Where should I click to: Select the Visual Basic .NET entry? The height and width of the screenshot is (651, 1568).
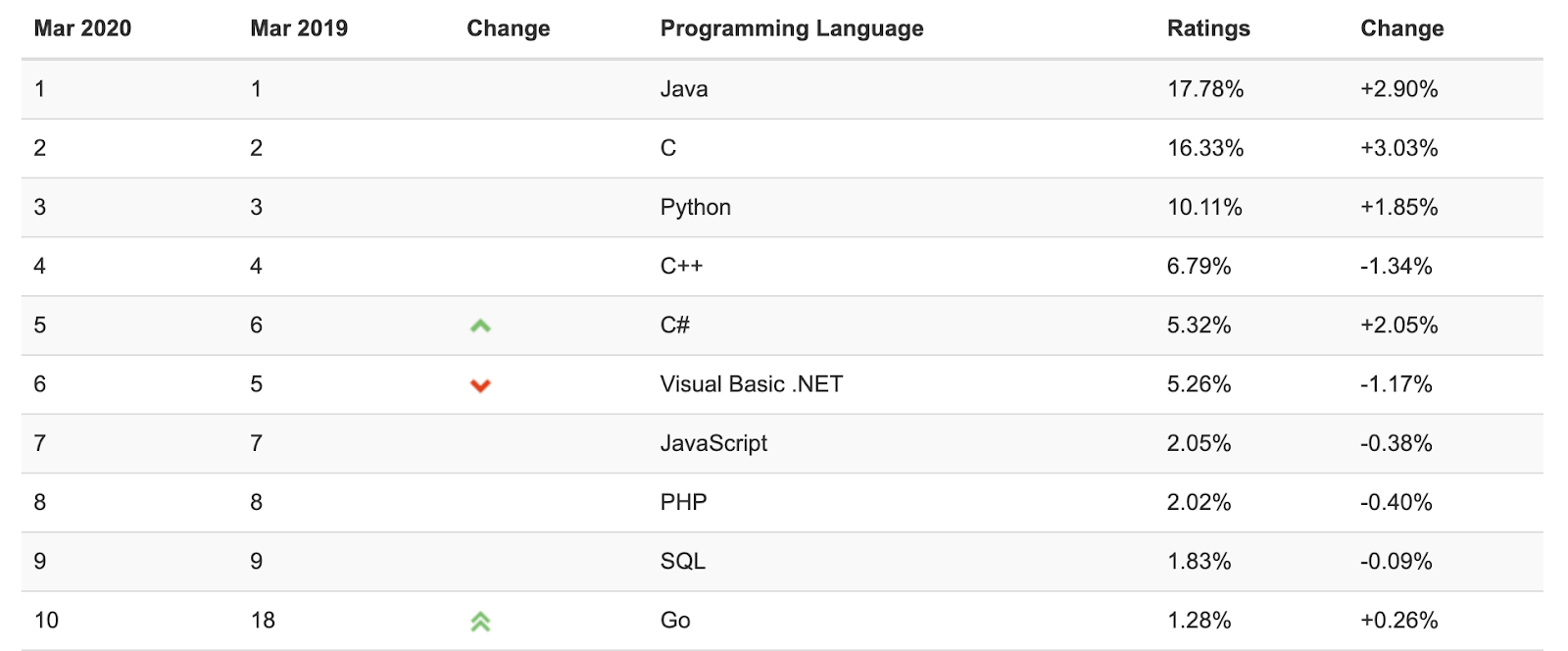coord(752,384)
